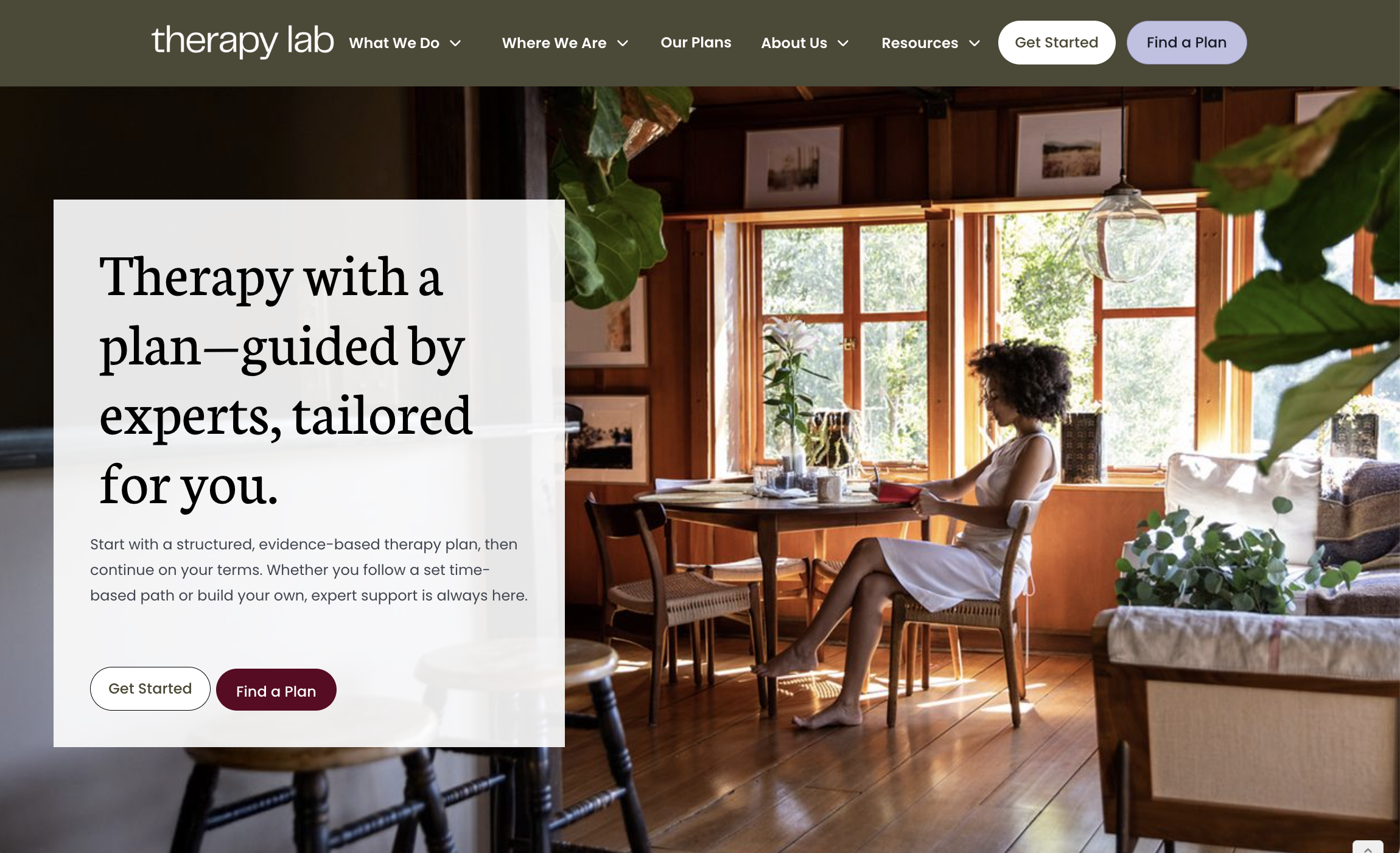This screenshot has height=853, width=1400.
Task: Click the therapy lab logo
Action: pos(242,41)
